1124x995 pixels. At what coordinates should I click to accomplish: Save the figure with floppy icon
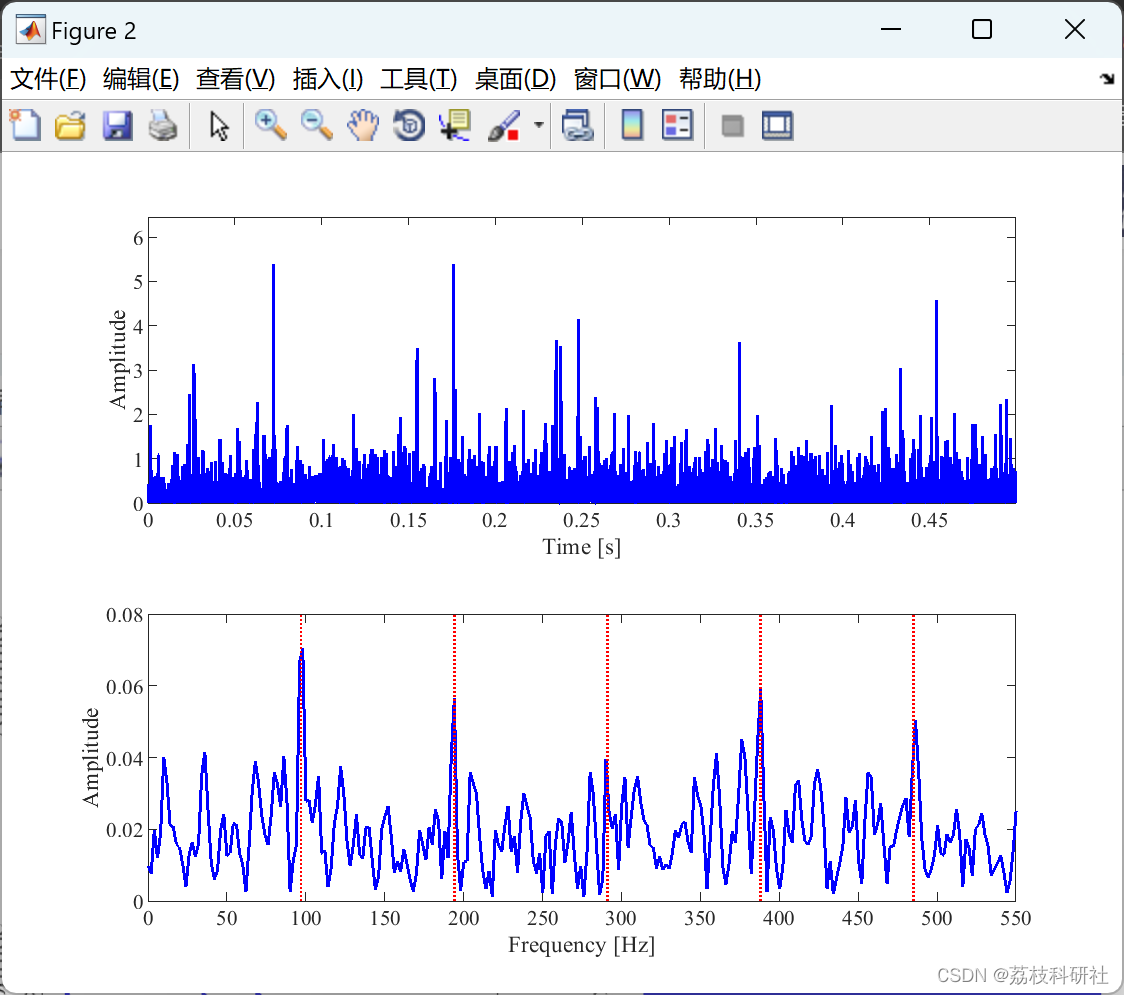tap(117, 125)
